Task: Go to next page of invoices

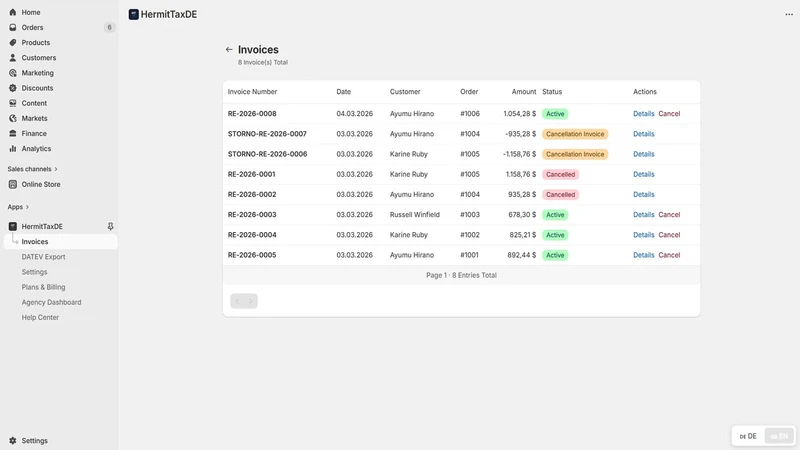Action: [x=251, y=301]
